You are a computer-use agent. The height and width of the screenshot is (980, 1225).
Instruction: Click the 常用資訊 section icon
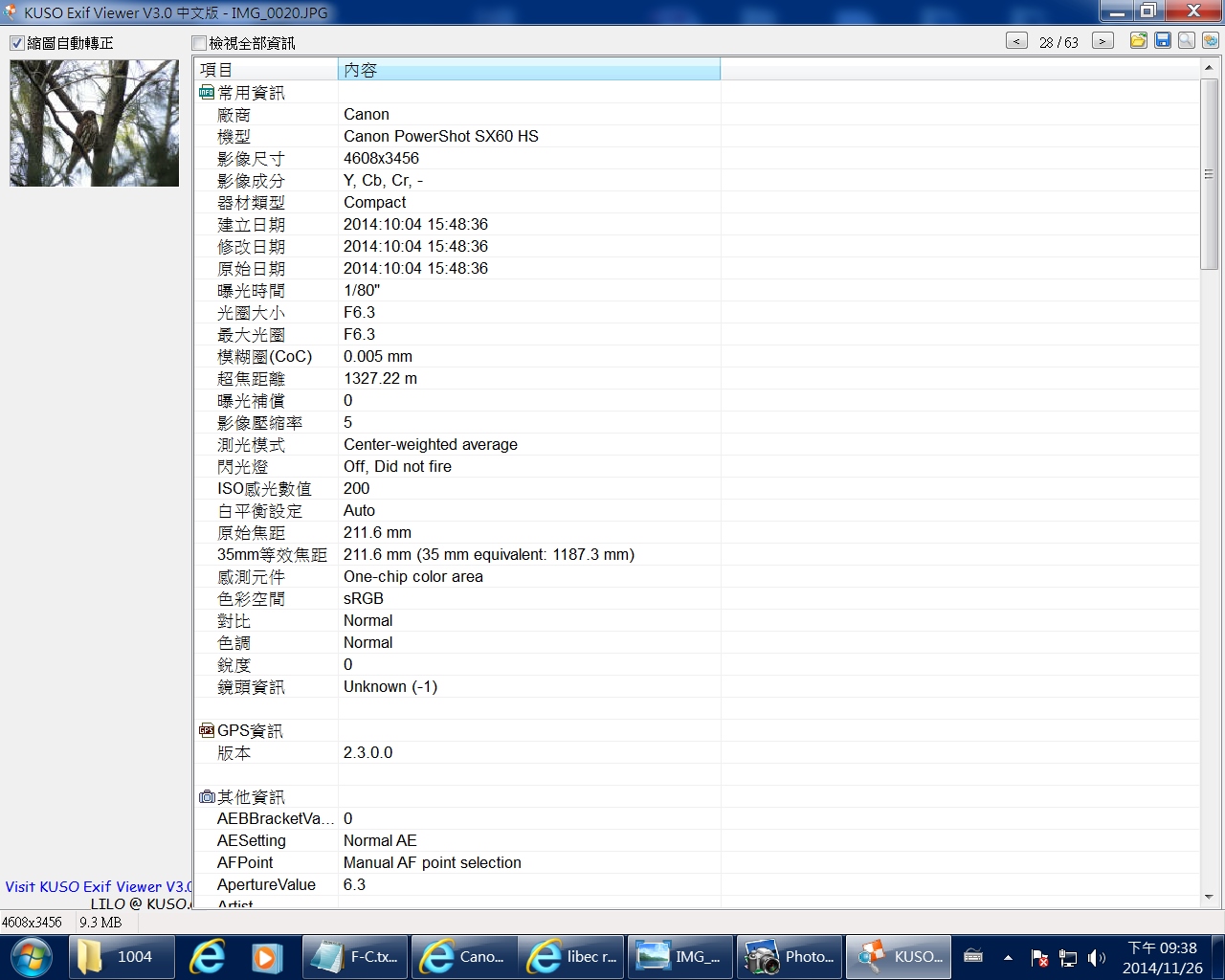click(x=207, y=93)
